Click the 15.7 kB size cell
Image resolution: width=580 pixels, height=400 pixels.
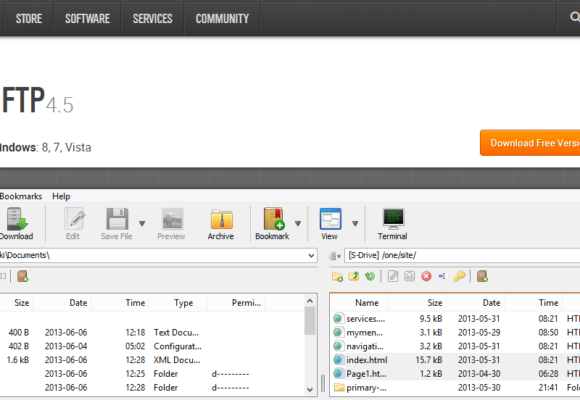point(429,360)
